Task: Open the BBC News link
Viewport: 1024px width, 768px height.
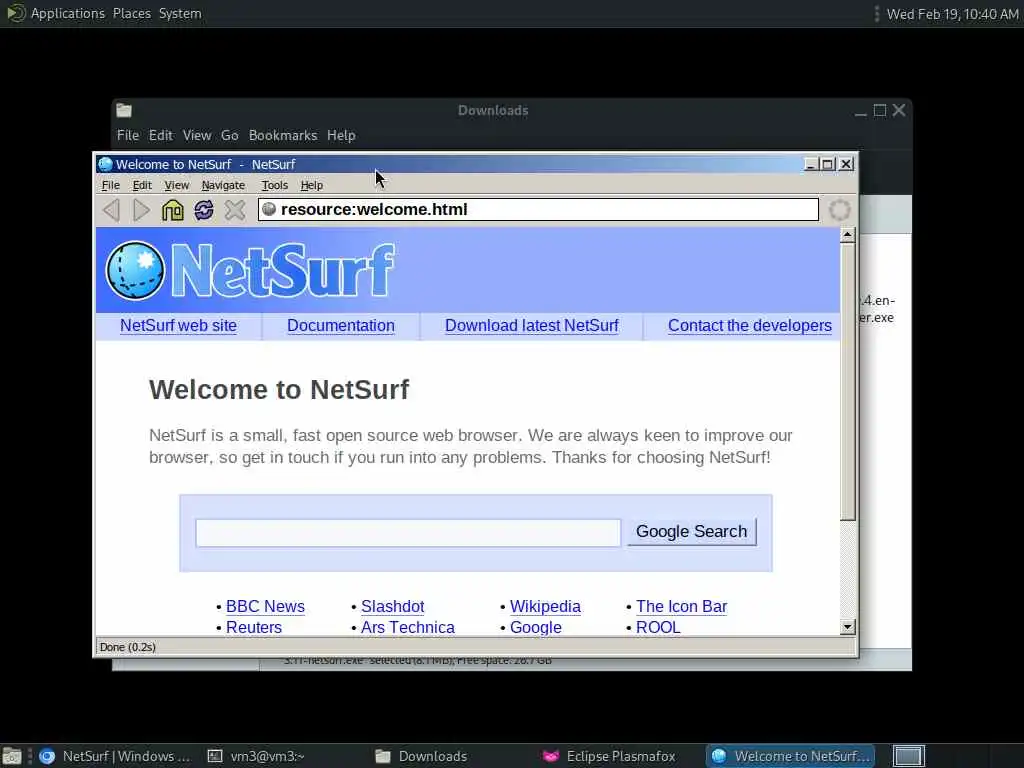Action: 265,607
